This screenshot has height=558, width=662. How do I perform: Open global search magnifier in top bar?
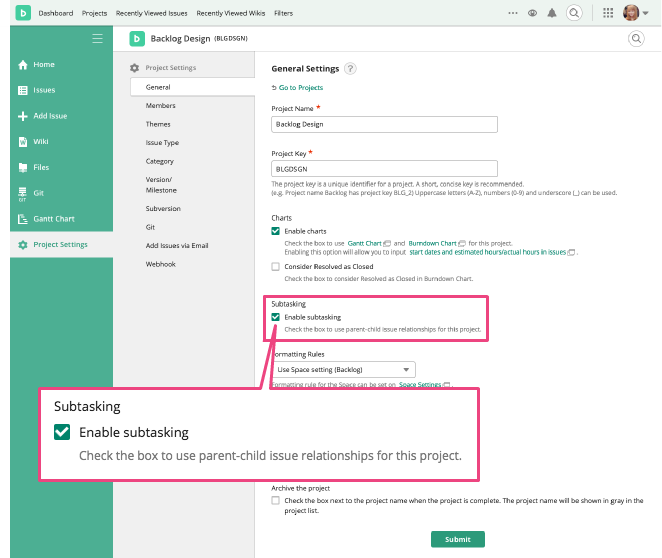coord(574,13)
